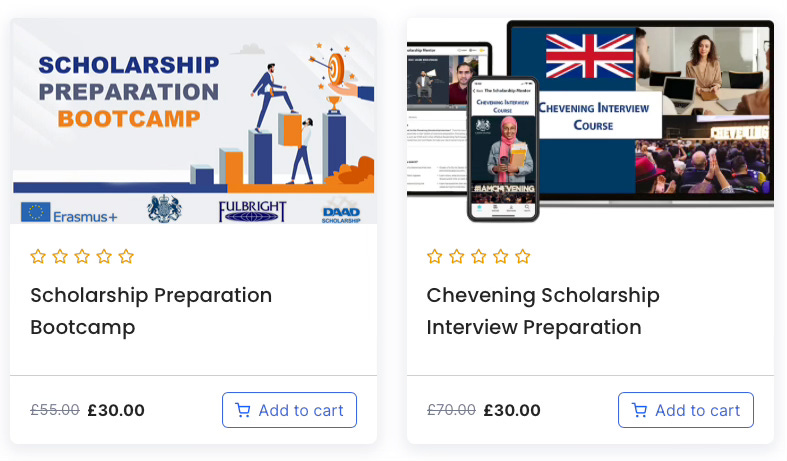
Task: Open the Scholarship Preparation Bootcamp banner image
Action: point(194,121)
